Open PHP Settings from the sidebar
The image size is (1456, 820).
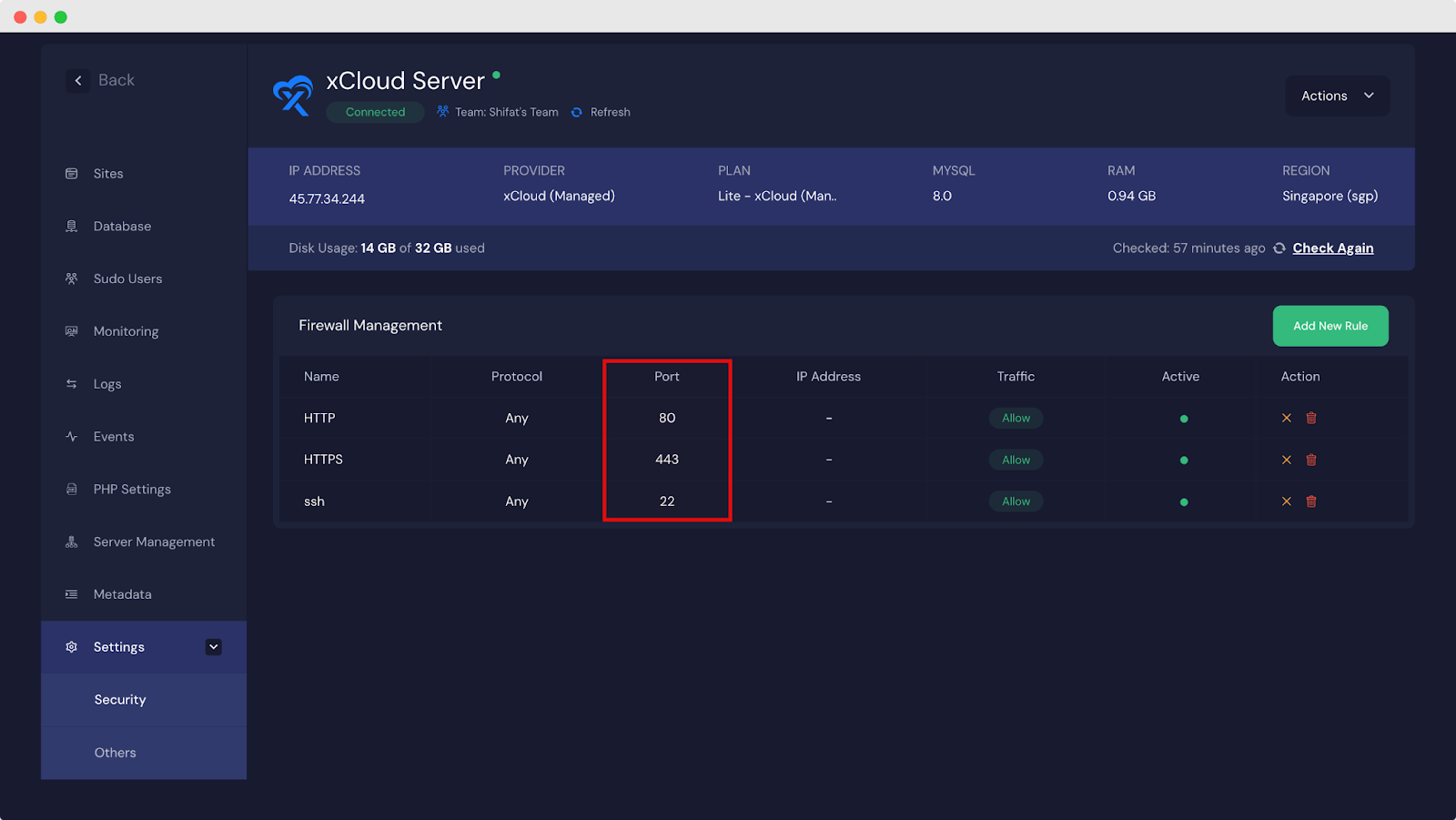(131, 489)
